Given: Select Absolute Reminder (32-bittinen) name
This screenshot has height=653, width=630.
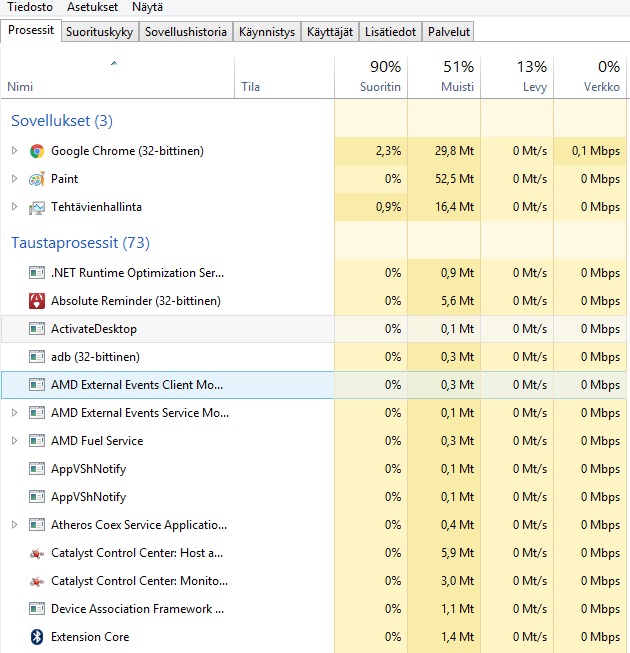Looking at the screenshot, I should [x=136, y=301].
